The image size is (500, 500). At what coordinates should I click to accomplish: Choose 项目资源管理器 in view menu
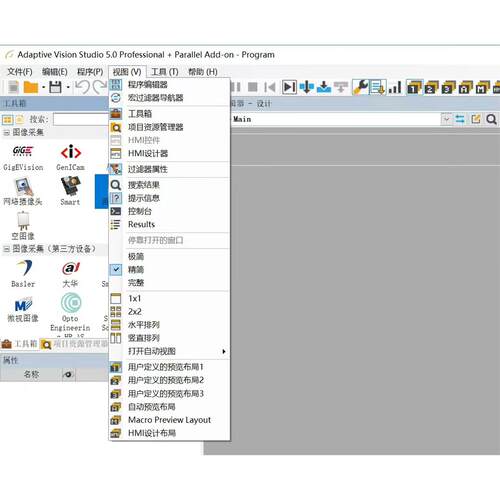169,127
